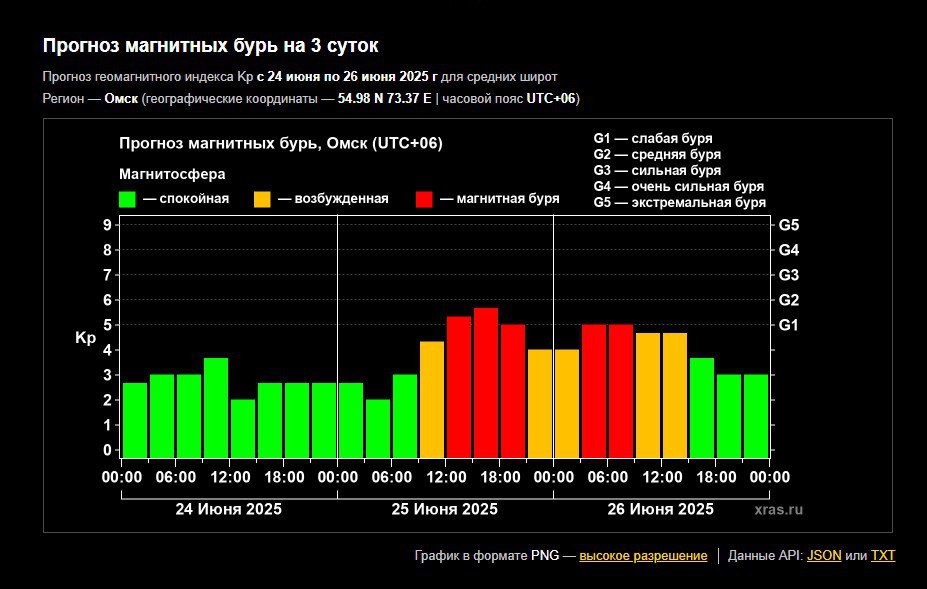This screenshot has width=927, height=589.
Task: Open the TXT API data link
Action: click(x=883, y=555)
